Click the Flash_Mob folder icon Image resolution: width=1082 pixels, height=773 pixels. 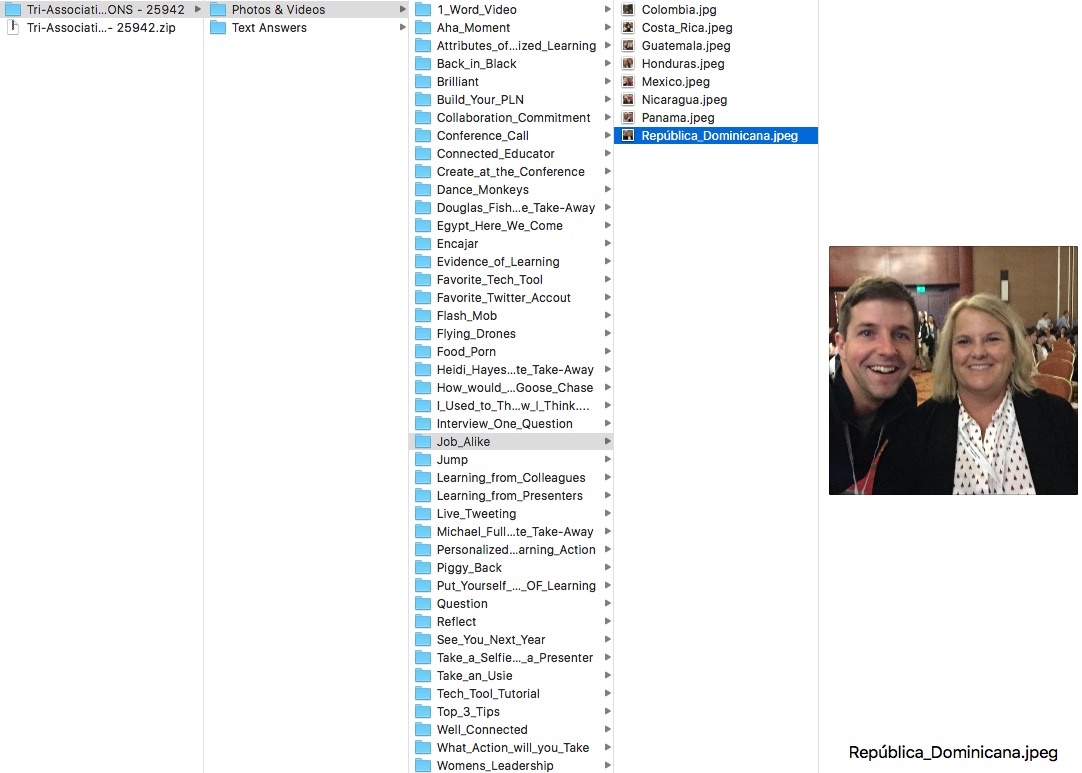click(x=423, y=315)
